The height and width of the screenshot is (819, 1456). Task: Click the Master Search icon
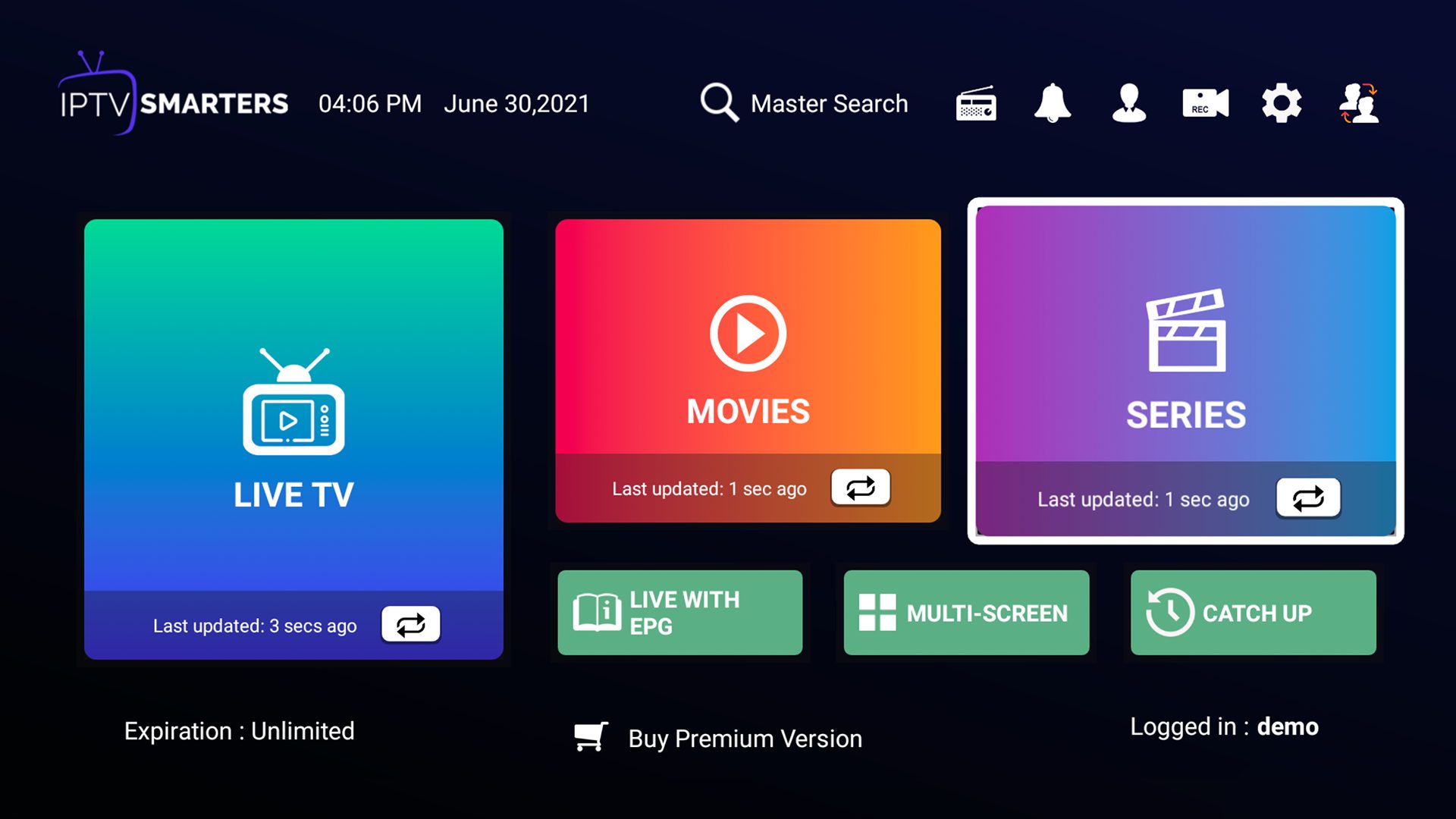coord(718,103)
